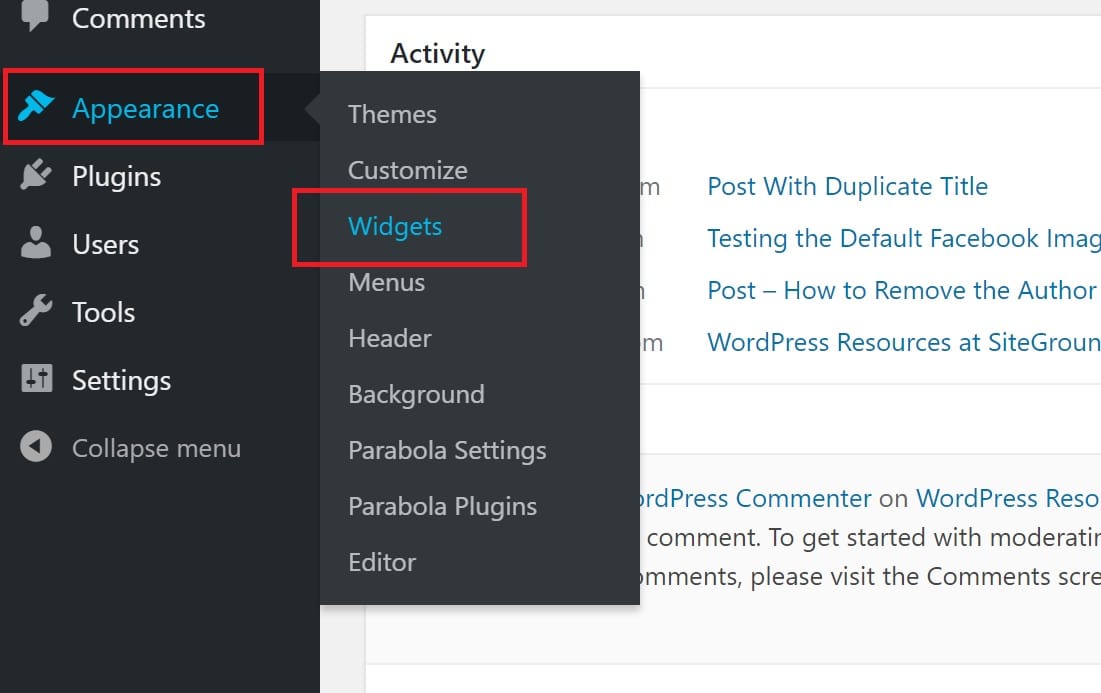Click the Appearance paintbrush icon

pos(36,108)
